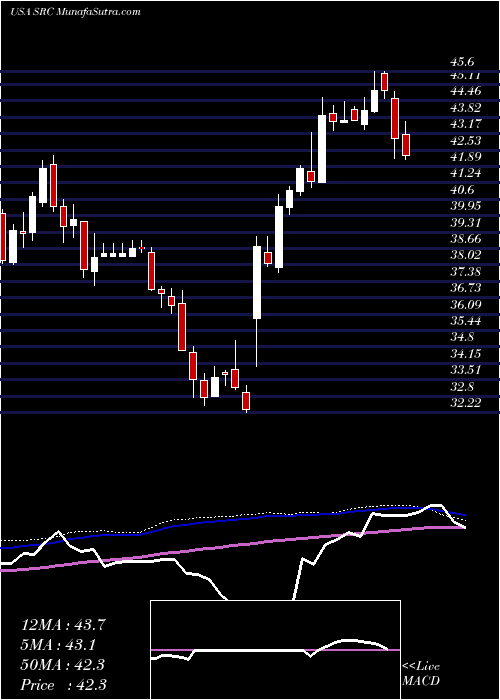Click the USA SRC MunafaSutra.com chart title
The image size is (500, 700).
coord(75,11)
